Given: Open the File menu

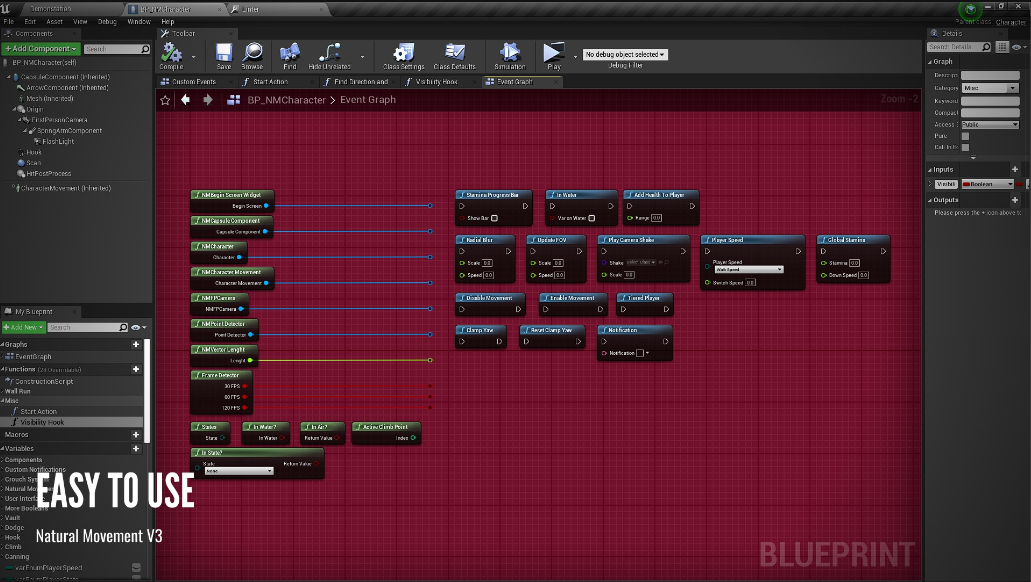Looking at the screenshot, I should (9, 22).
